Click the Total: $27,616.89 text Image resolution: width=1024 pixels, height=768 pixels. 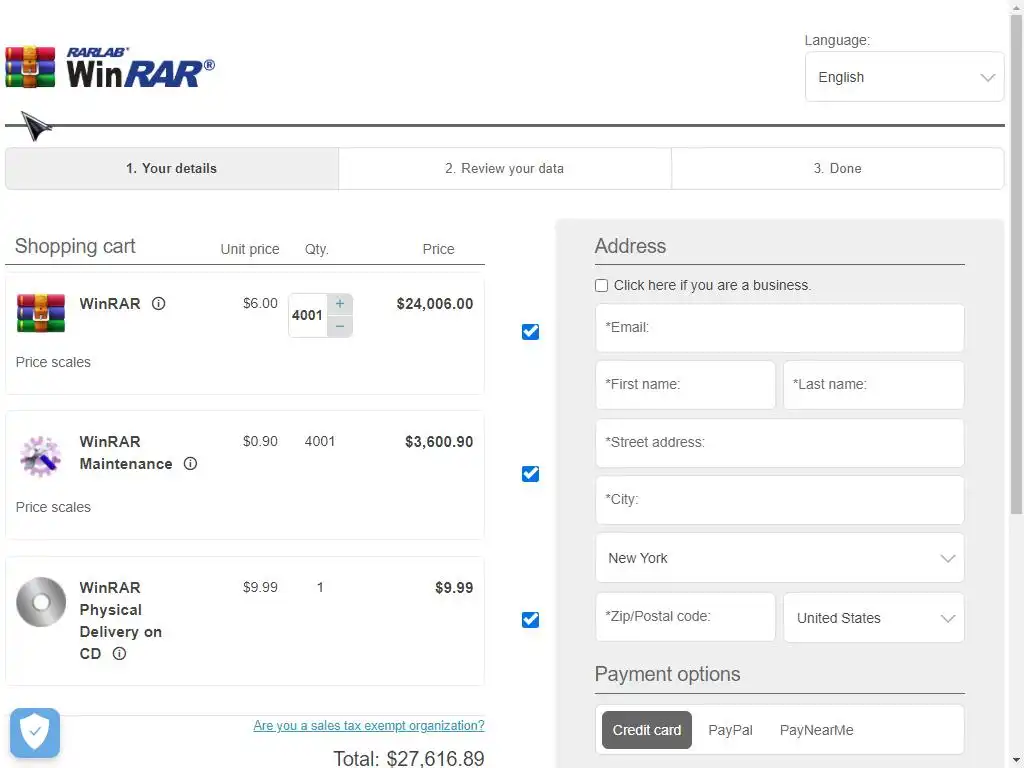409,758
